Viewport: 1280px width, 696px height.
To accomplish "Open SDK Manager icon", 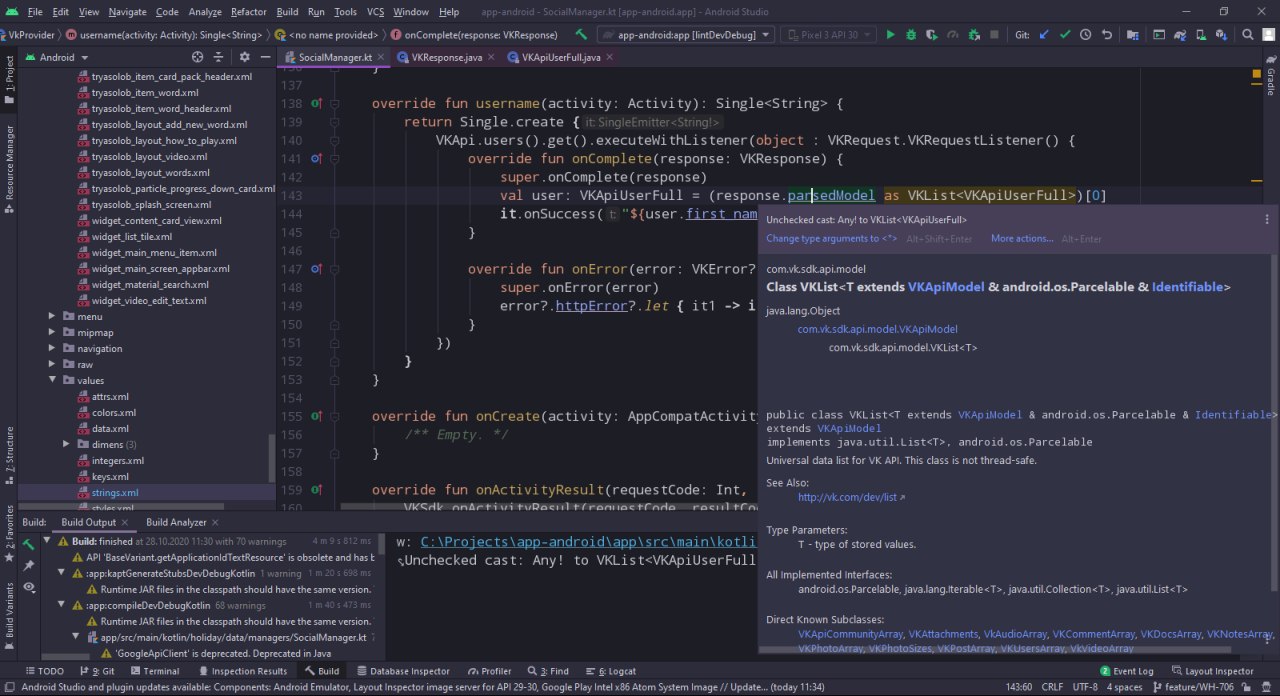I will 1221,35.
